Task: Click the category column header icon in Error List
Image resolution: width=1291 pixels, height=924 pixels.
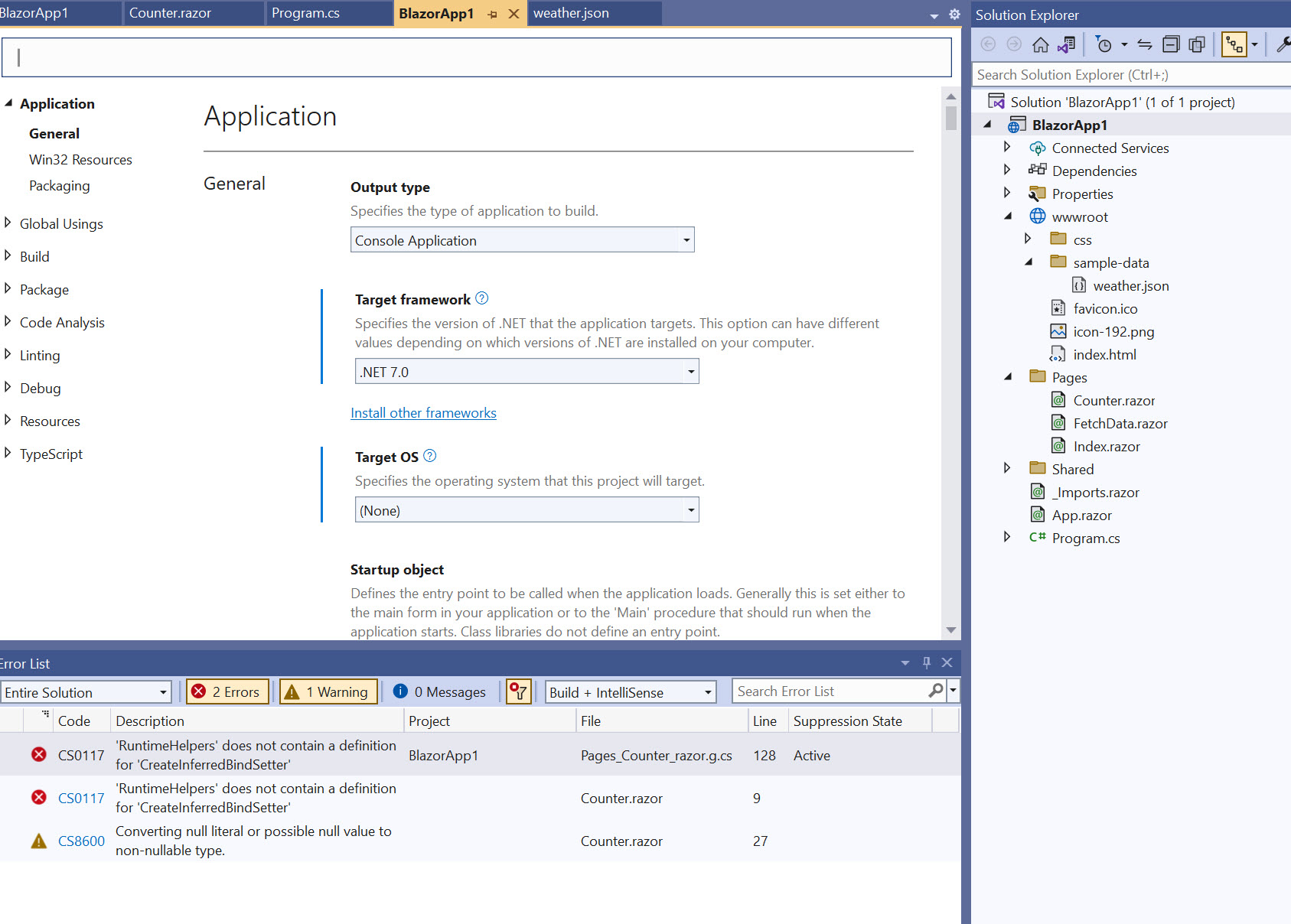Action: click(x=45, y=714)
